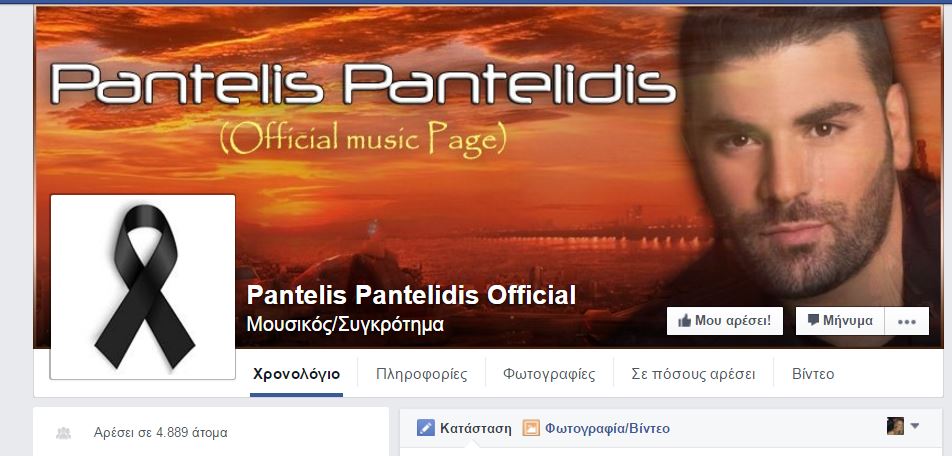Open the Πληροφορίες tab
Screen dimensions: 952x456
[421, 374]
